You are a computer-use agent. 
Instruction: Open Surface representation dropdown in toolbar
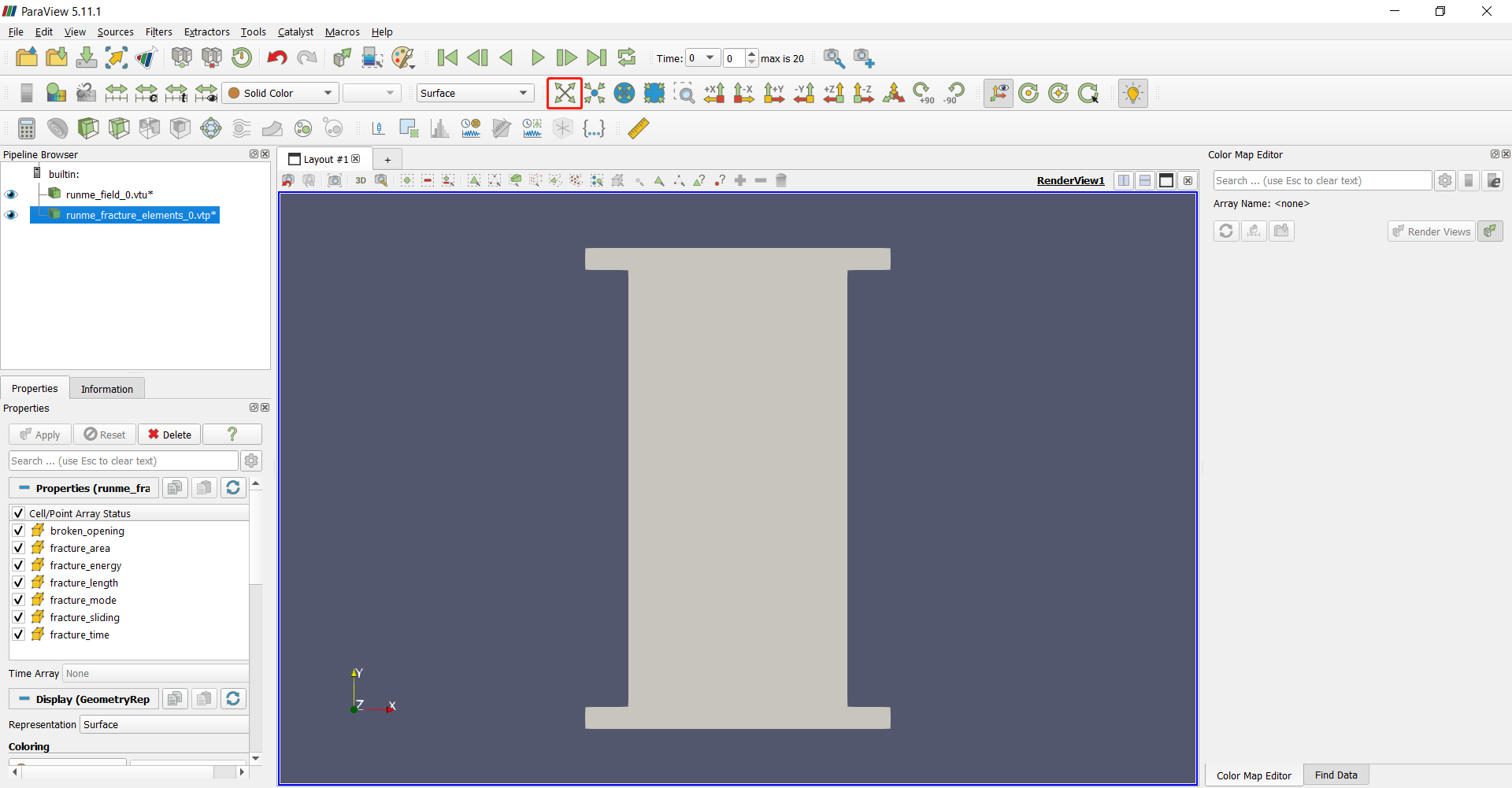tap(475, 93)
